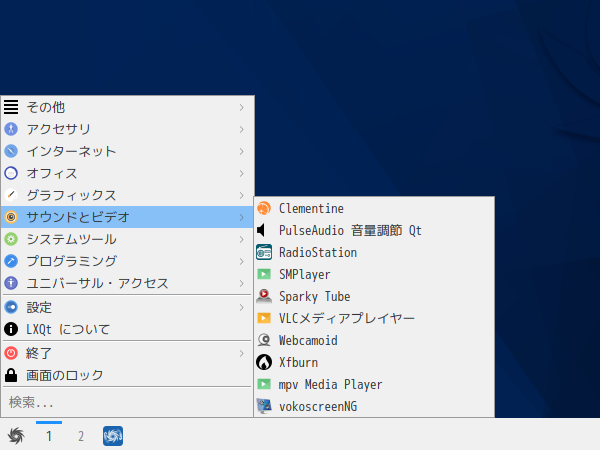Open the 終了 menu entry
Image resolution: width=600 pixels, height=450 pixels.
point(127,353)
